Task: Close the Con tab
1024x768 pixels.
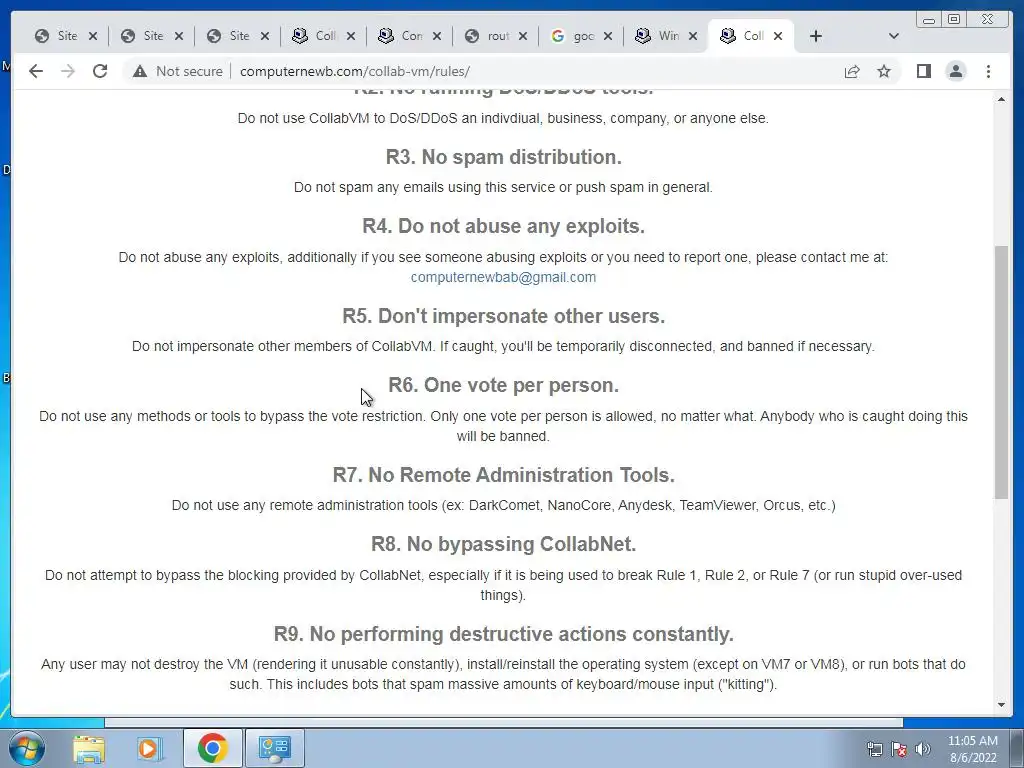Action: point(437,36)
